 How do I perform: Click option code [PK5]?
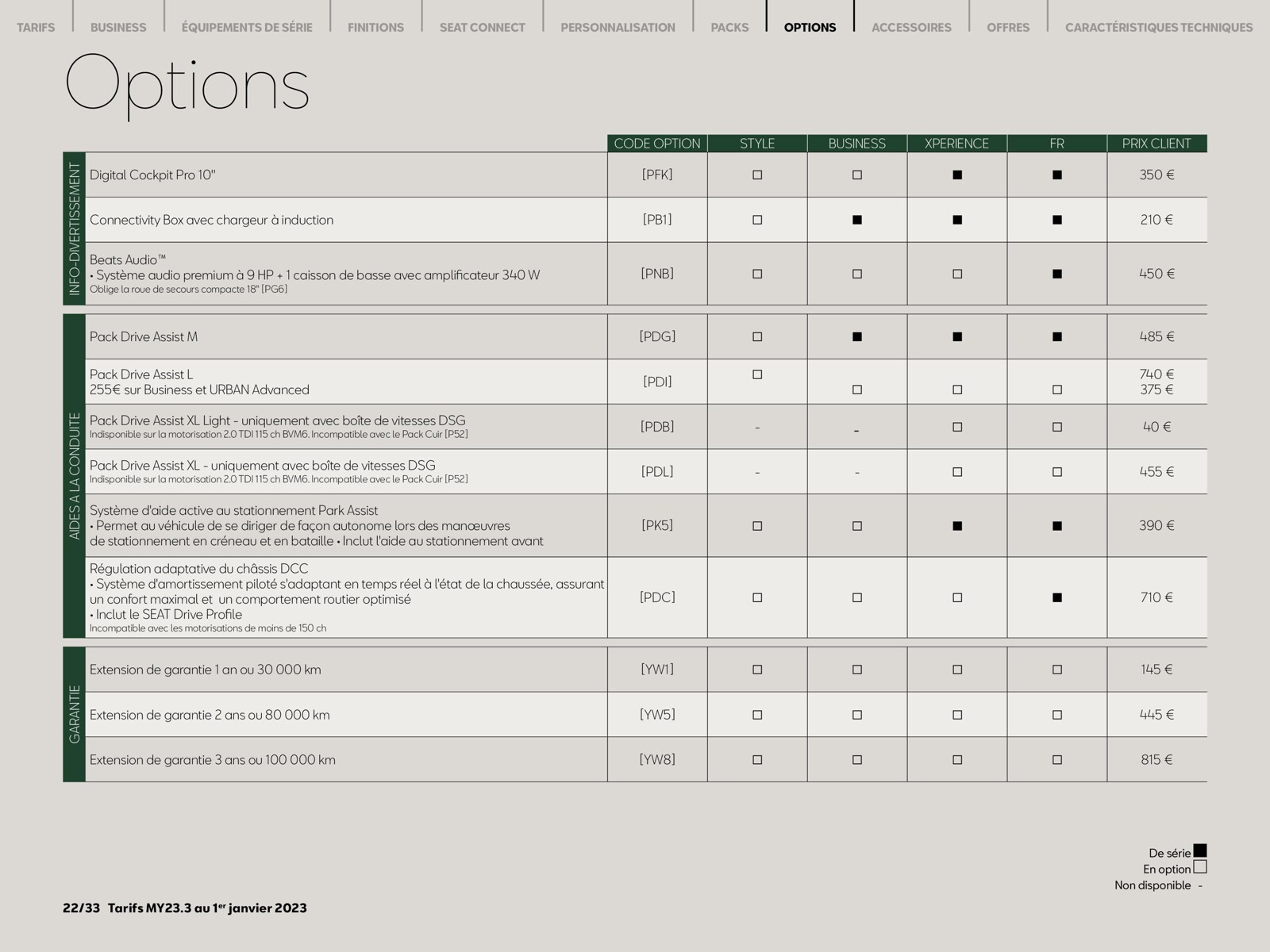point(657,526)
